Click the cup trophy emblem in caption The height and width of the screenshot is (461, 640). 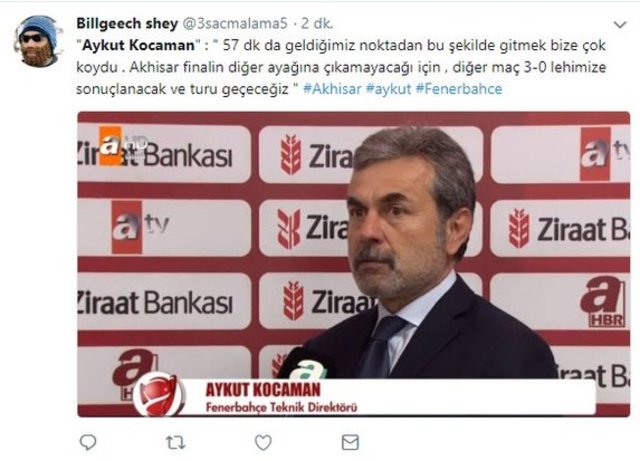(x=159, y=396)
